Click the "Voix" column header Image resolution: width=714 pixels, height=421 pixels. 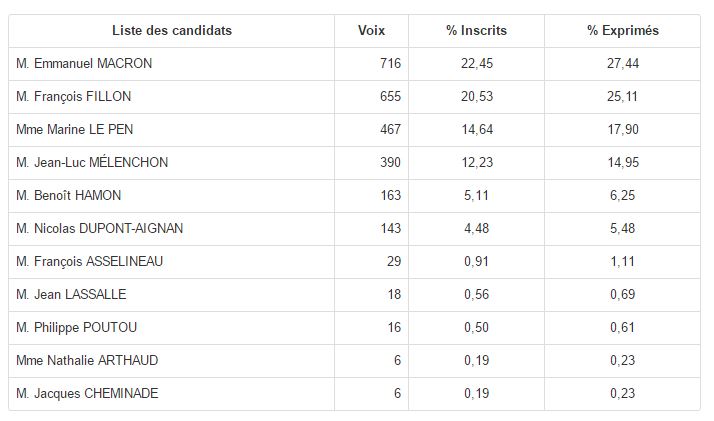click(371, 31)
